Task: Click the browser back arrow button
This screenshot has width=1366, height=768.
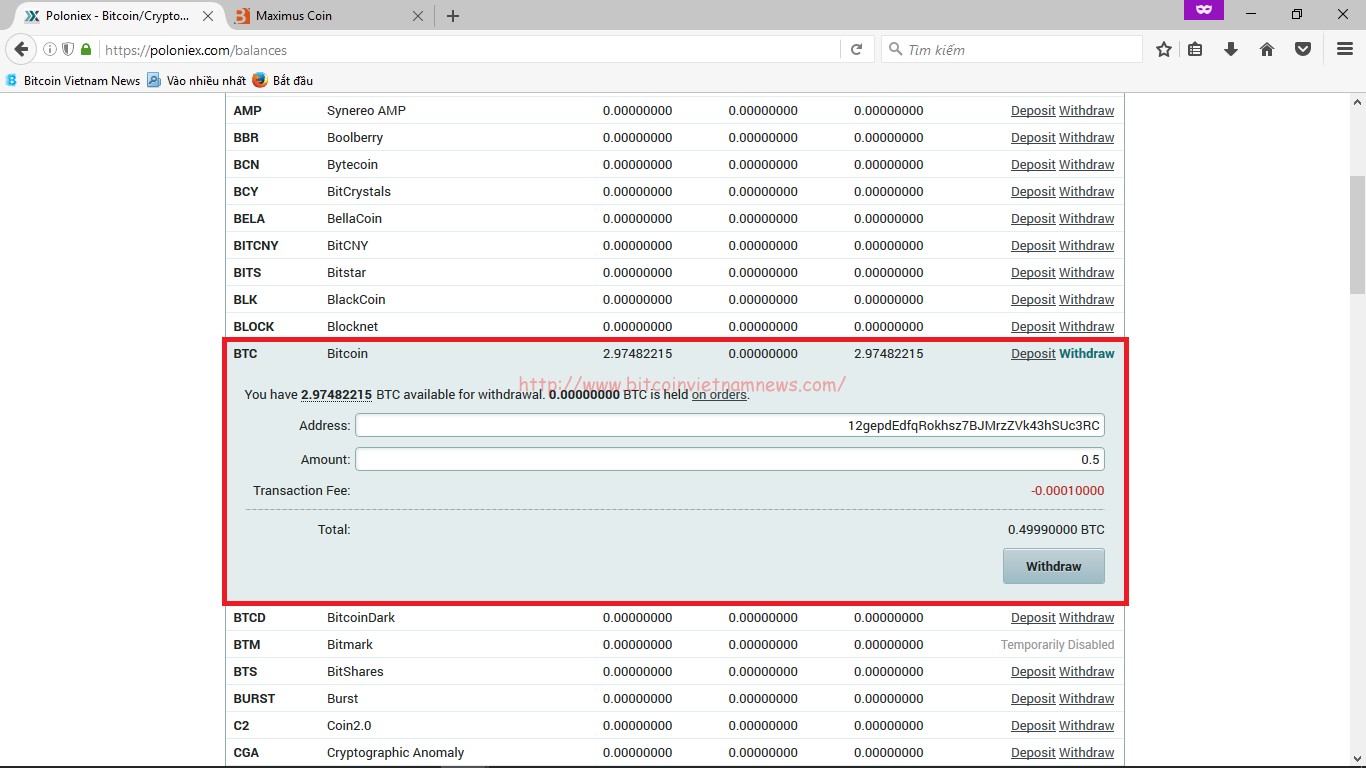Action: click(x=21, y=49)
